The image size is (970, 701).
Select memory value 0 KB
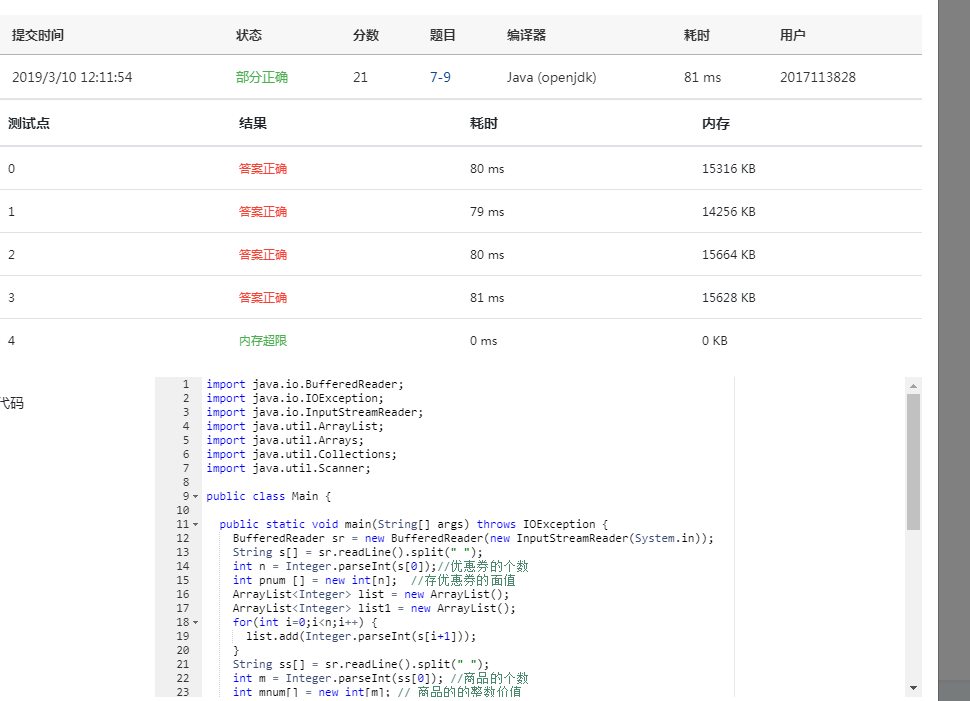[x=715, y=341]
